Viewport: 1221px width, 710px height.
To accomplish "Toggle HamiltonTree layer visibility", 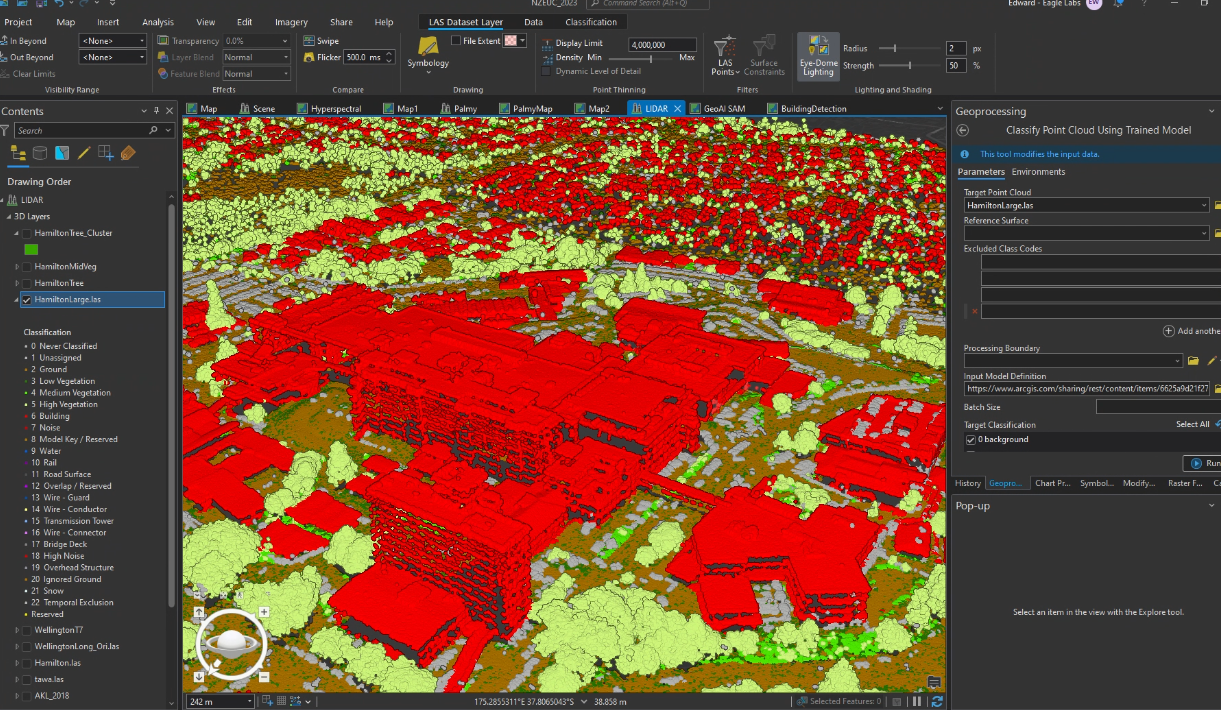I will [x=27, y=284].
